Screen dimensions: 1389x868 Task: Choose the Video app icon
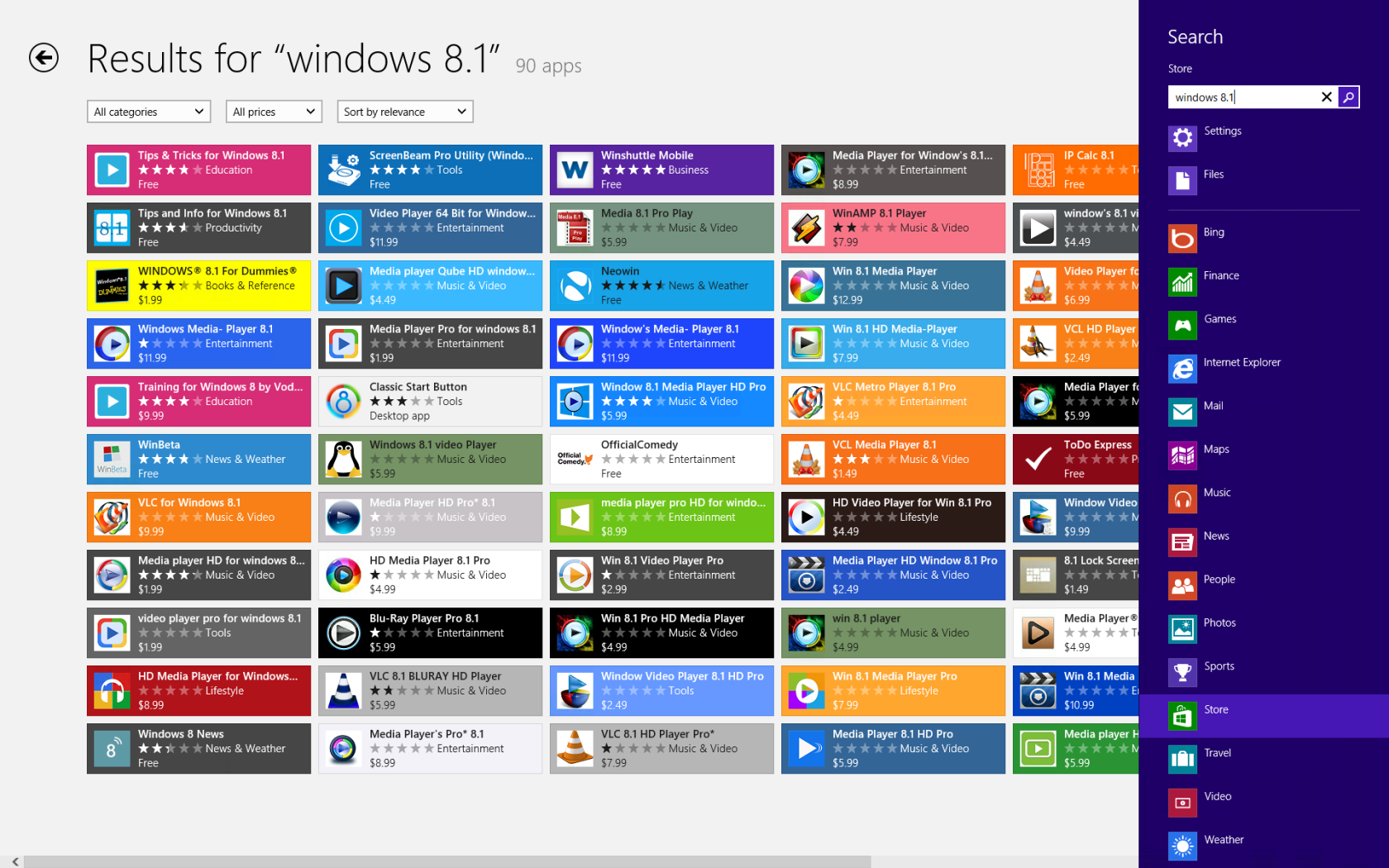pyautogui.click(x=1182, y=803)
